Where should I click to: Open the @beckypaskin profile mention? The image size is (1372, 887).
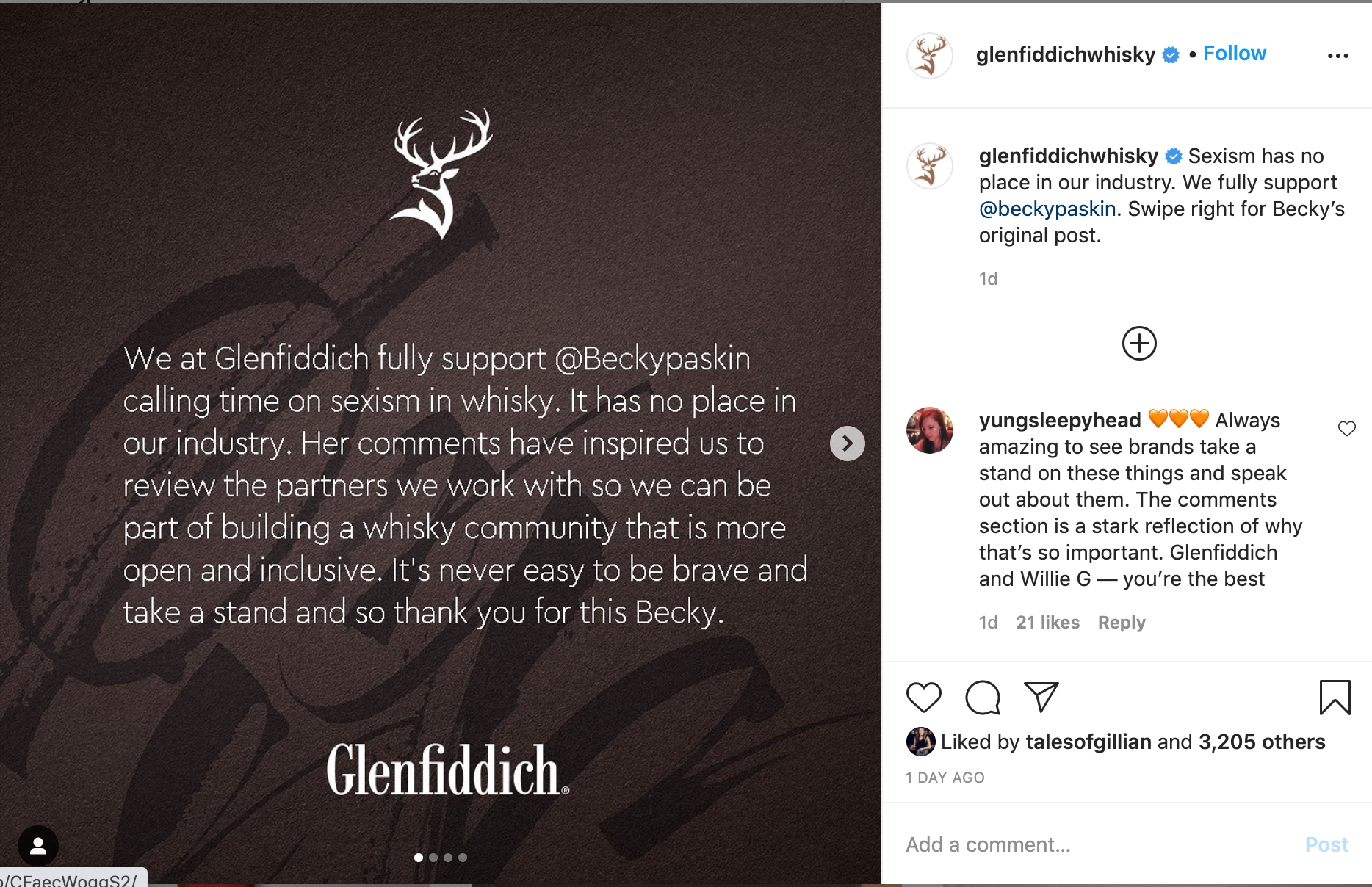point(1047,209)
